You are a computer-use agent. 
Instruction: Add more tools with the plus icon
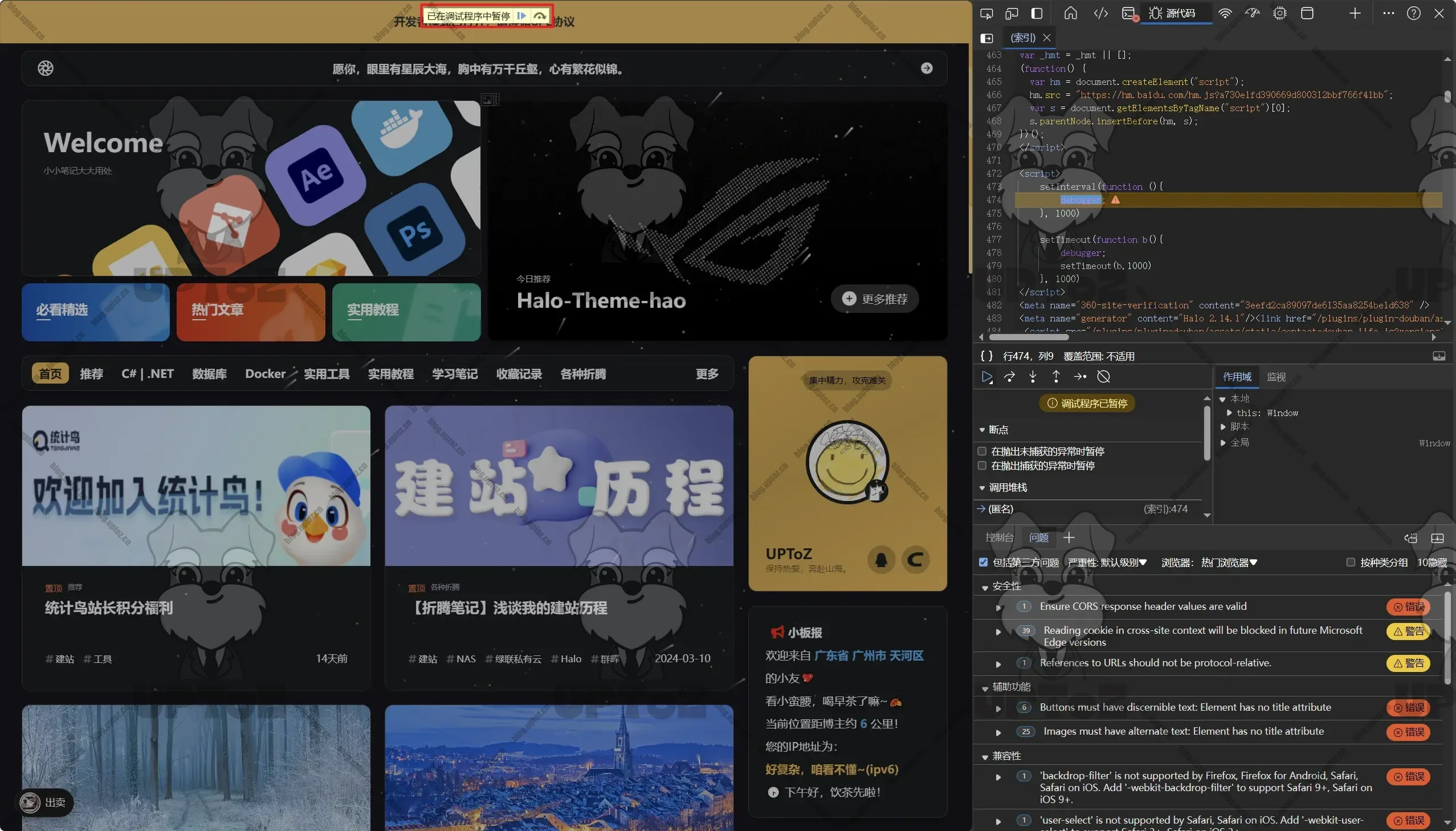(1355, 13)
